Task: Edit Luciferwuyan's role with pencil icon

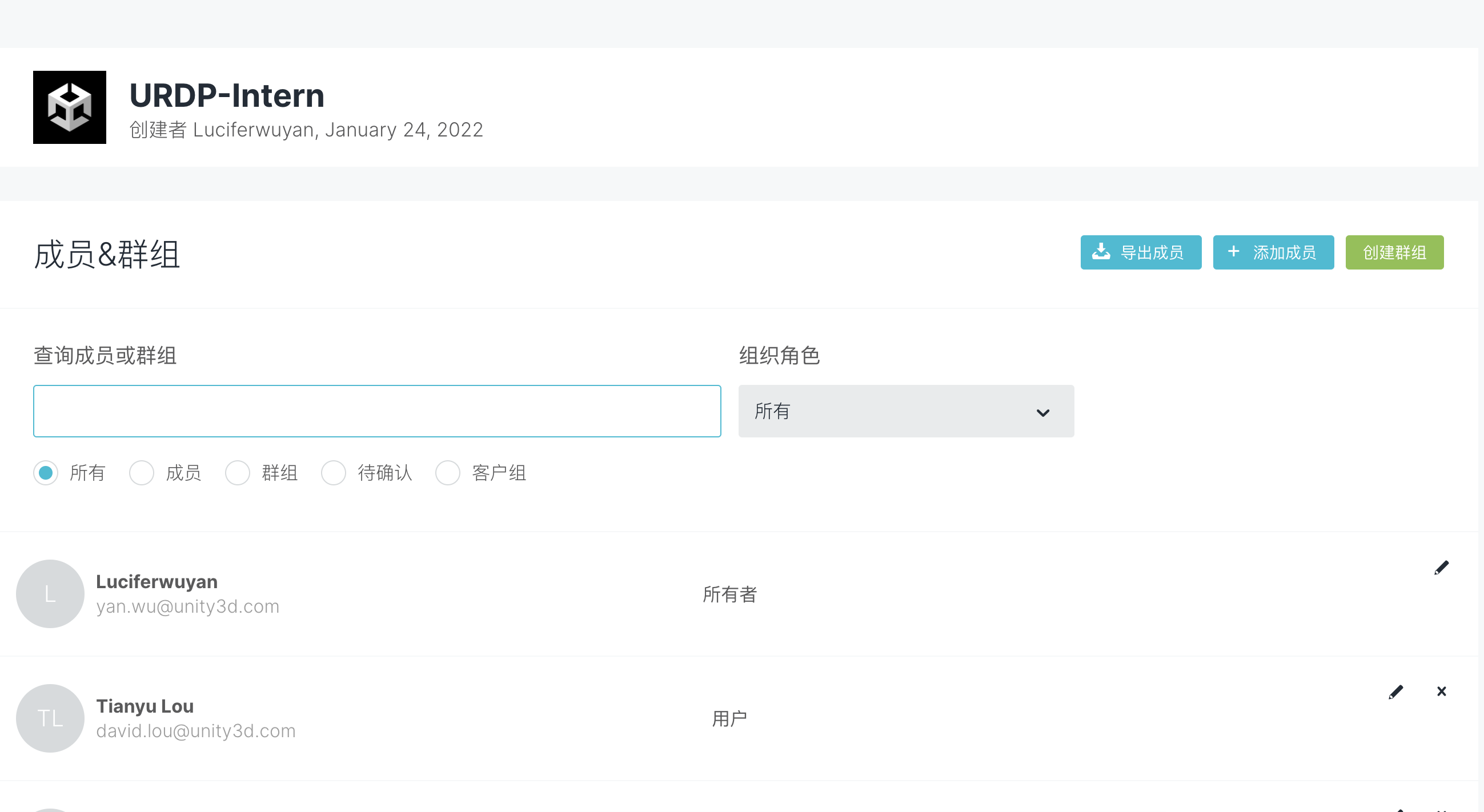Action: [x=1441, y=568]
